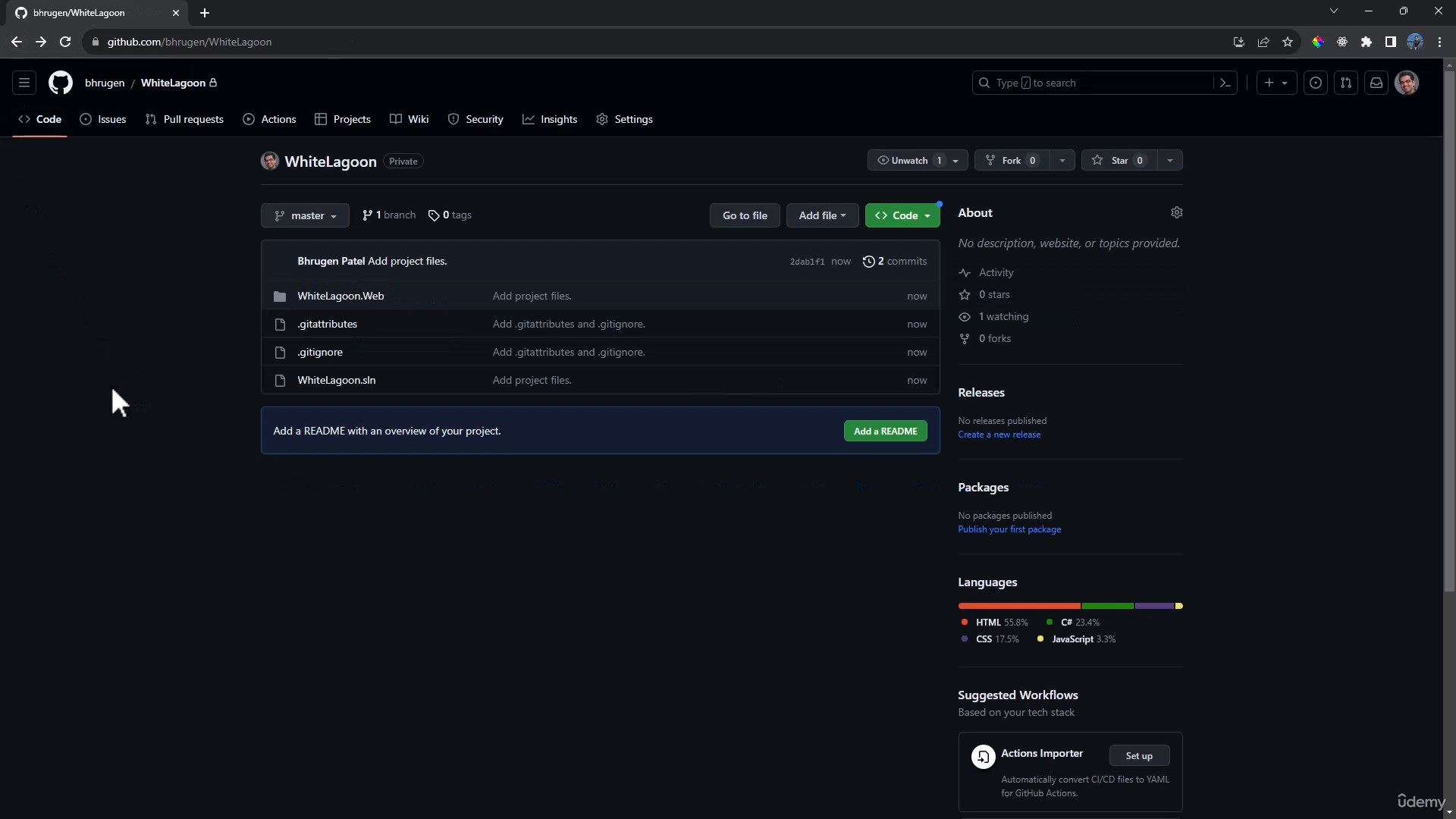Set up the Actions Importer workflow
The image size is (1456, 819).
(1139, 755)
